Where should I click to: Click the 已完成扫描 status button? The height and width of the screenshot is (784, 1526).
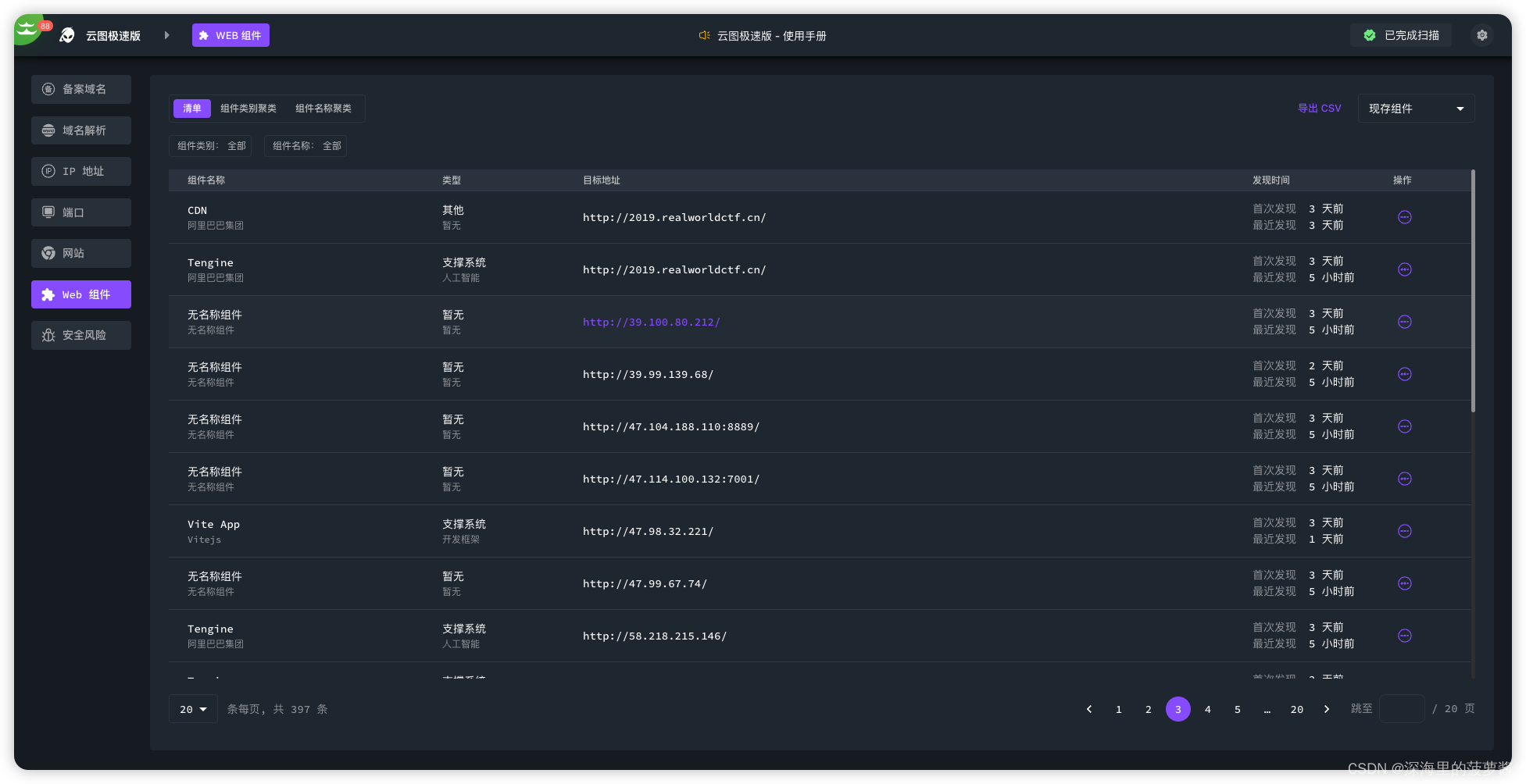(1401, 35)
